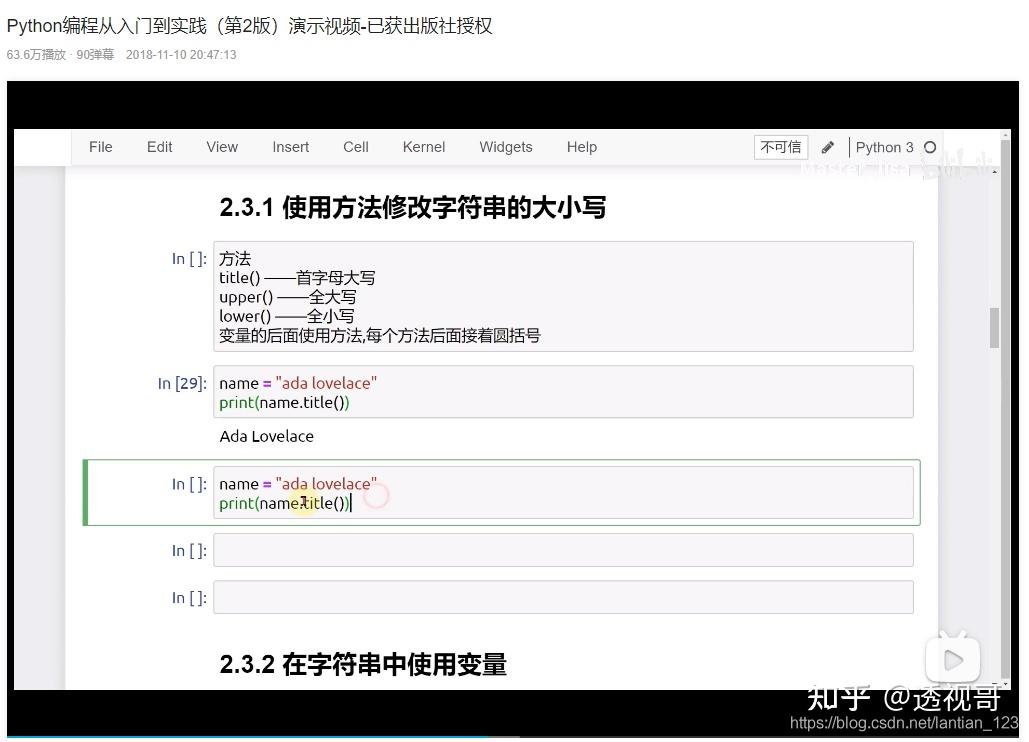Open the Help menu
This screenshot has width=1029, height=742.
click(x=581, y=146)
